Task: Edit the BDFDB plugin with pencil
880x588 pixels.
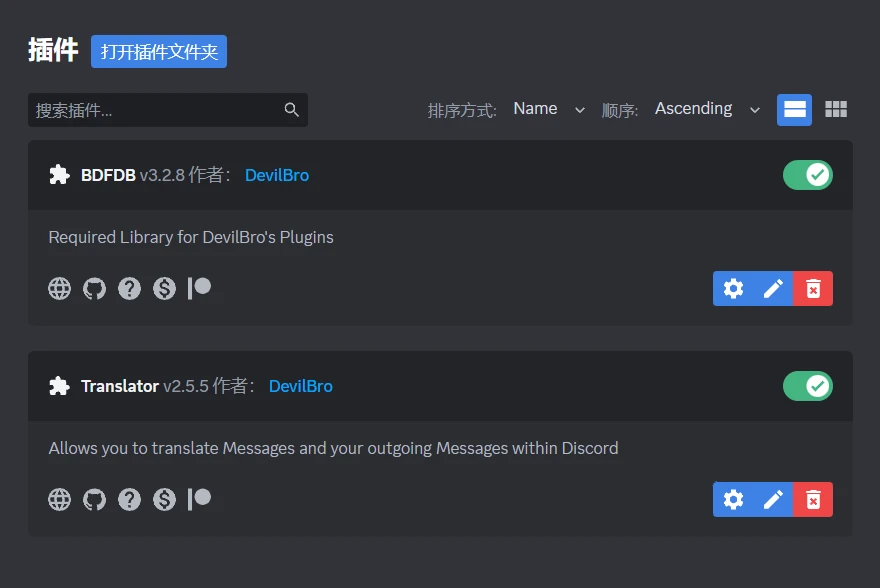Action: pyautogui.click(x=773, y=288)
